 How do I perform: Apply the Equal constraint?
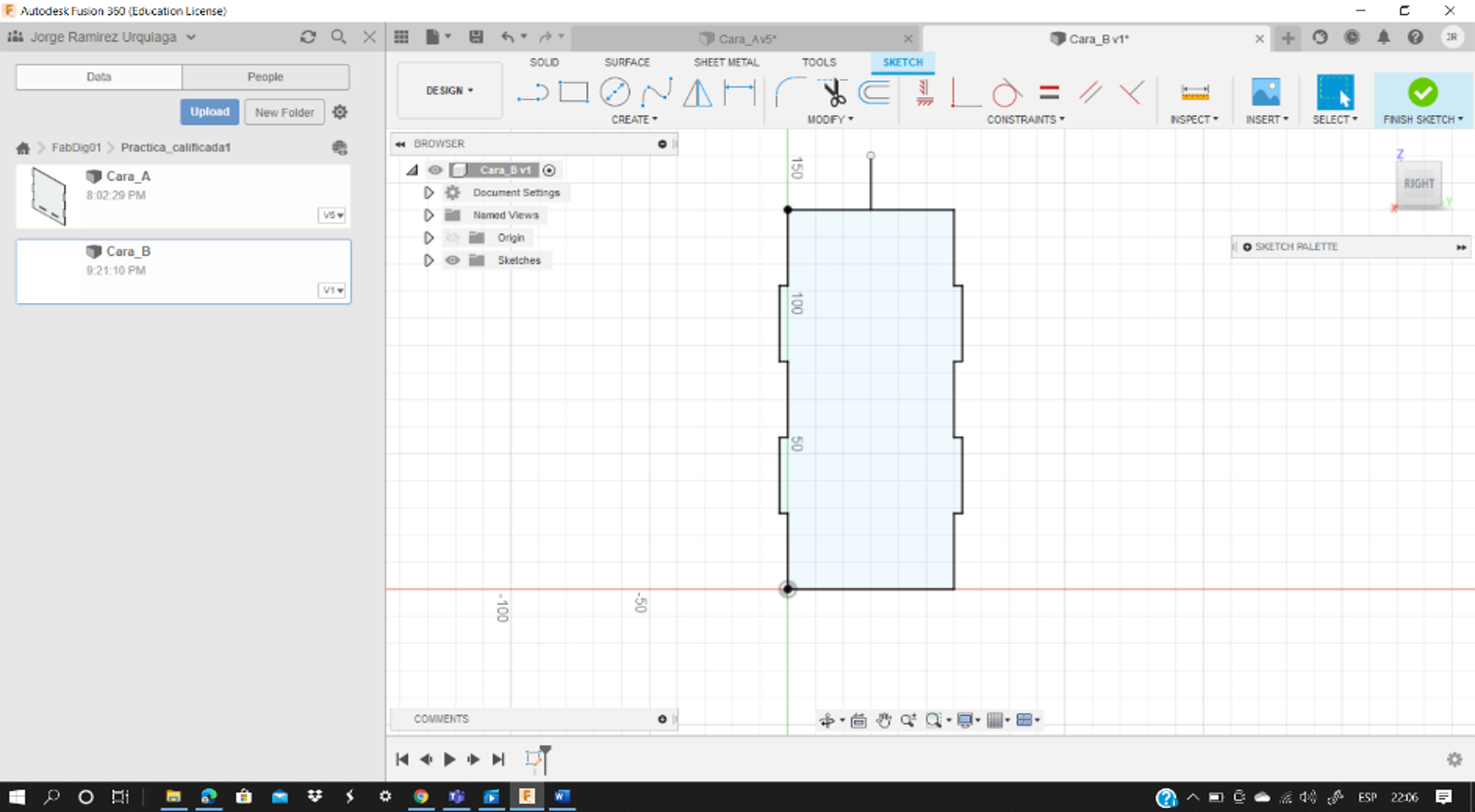tap(1049, 93)
